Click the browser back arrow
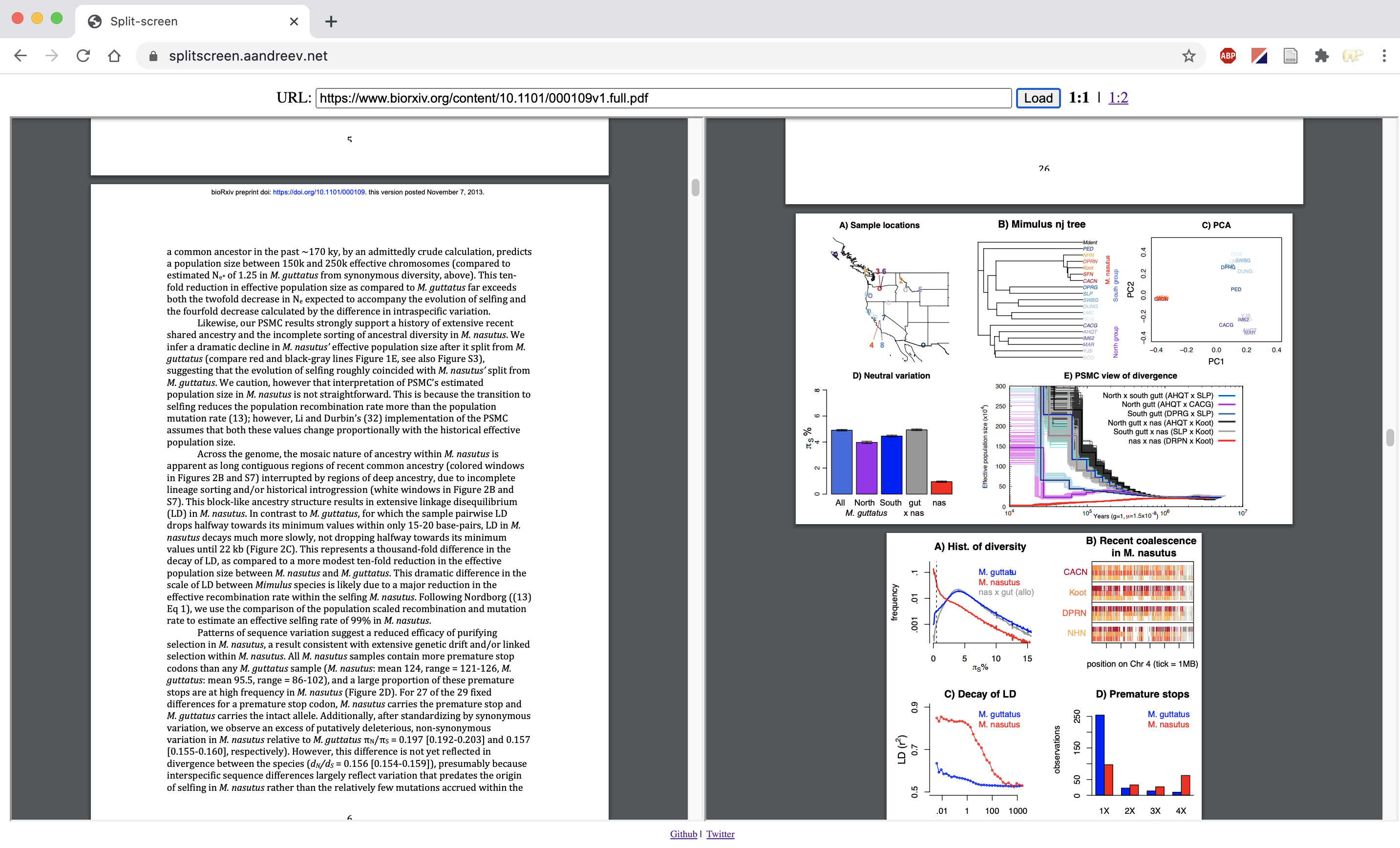 click(x=21, y=56)
